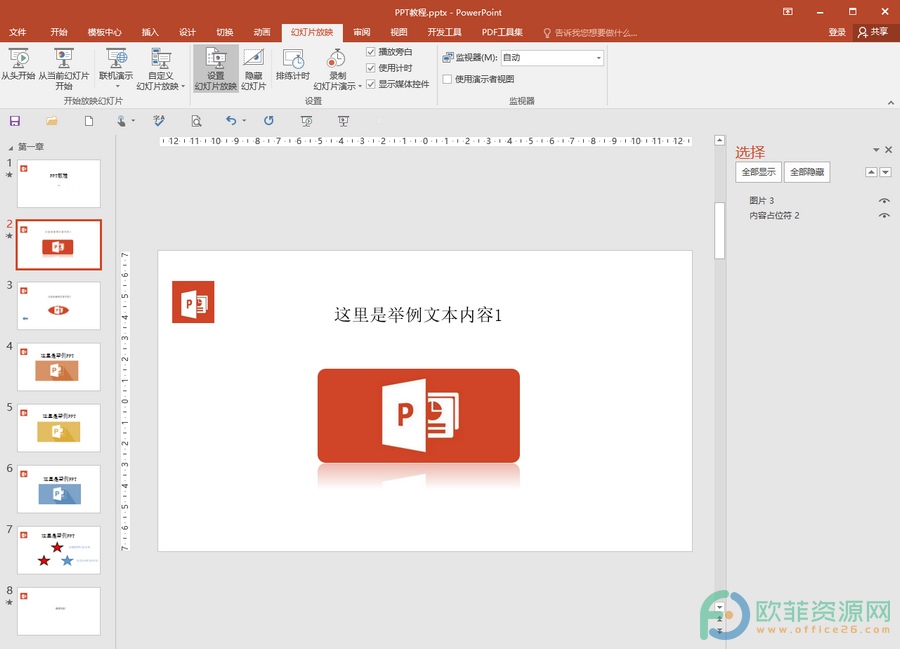The width and height of the screenshot is (900, 649).
Task: Open 自定义幻灯片放映 custom show menu
Action: click(160, 69)
